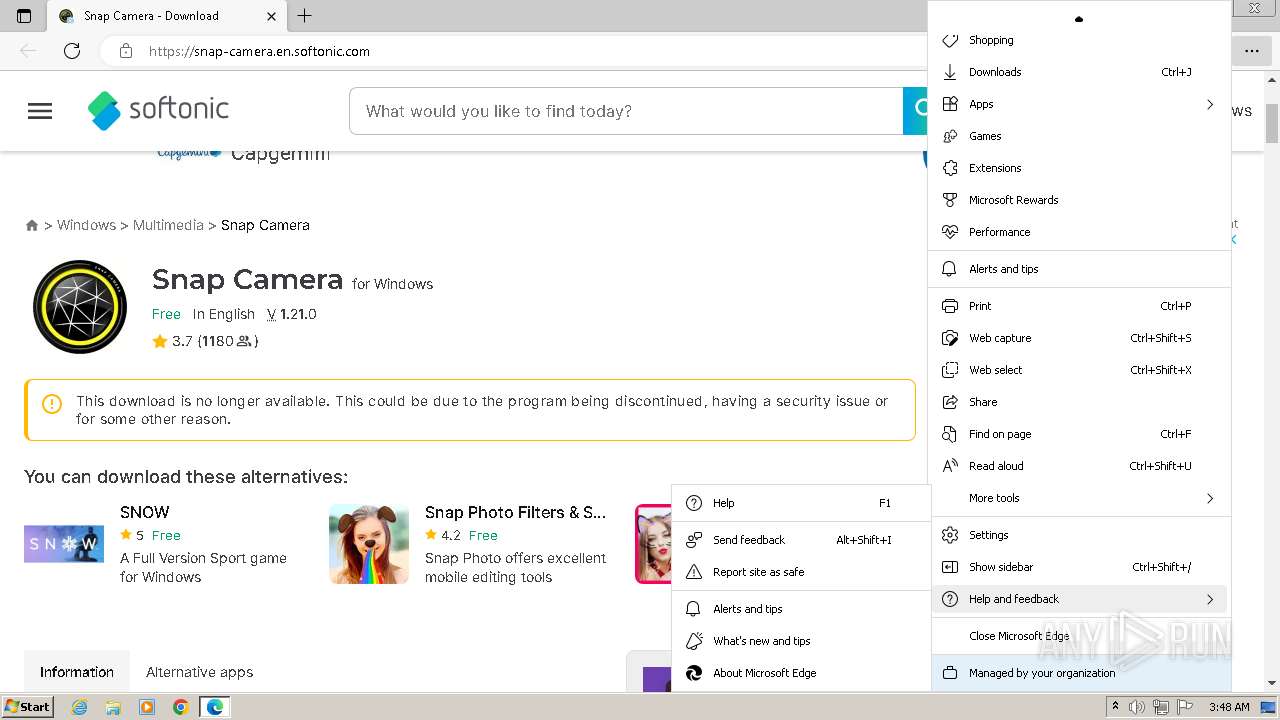The height and width of the screenshot is (720, 1280).
Task: Expand the More tools submenu arrow
Action: [1210, 498]
